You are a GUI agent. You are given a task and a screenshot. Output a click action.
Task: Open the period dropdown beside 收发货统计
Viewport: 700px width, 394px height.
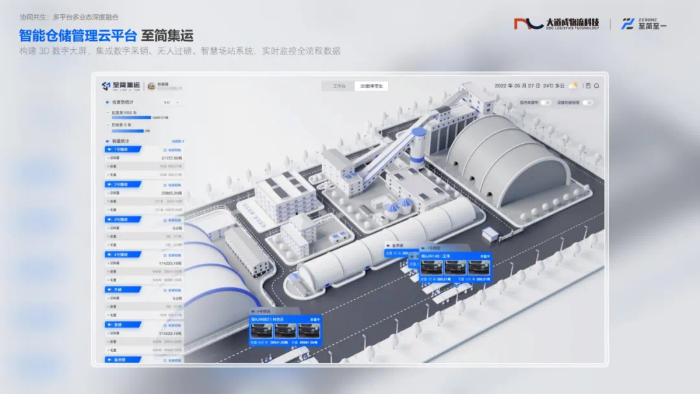(x=171, y=103)
